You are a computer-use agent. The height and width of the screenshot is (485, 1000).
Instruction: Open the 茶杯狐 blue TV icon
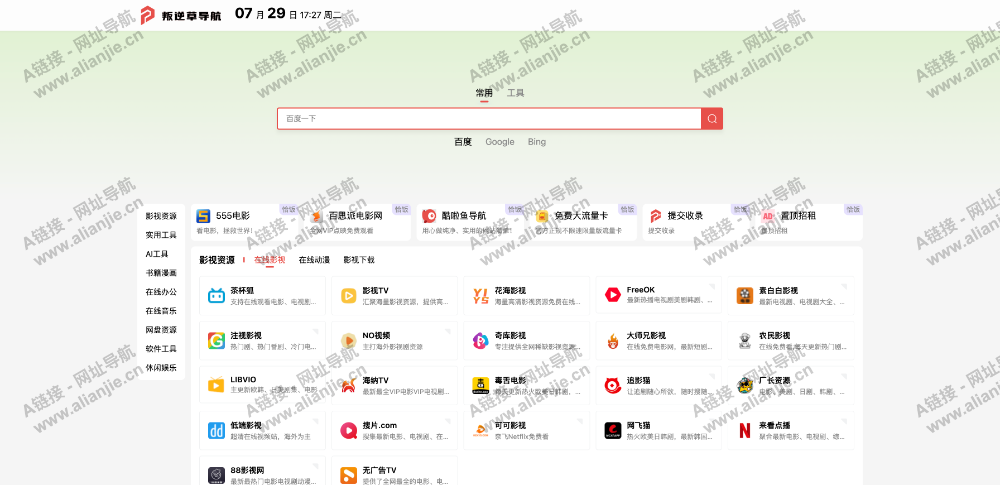pos(216,295)
